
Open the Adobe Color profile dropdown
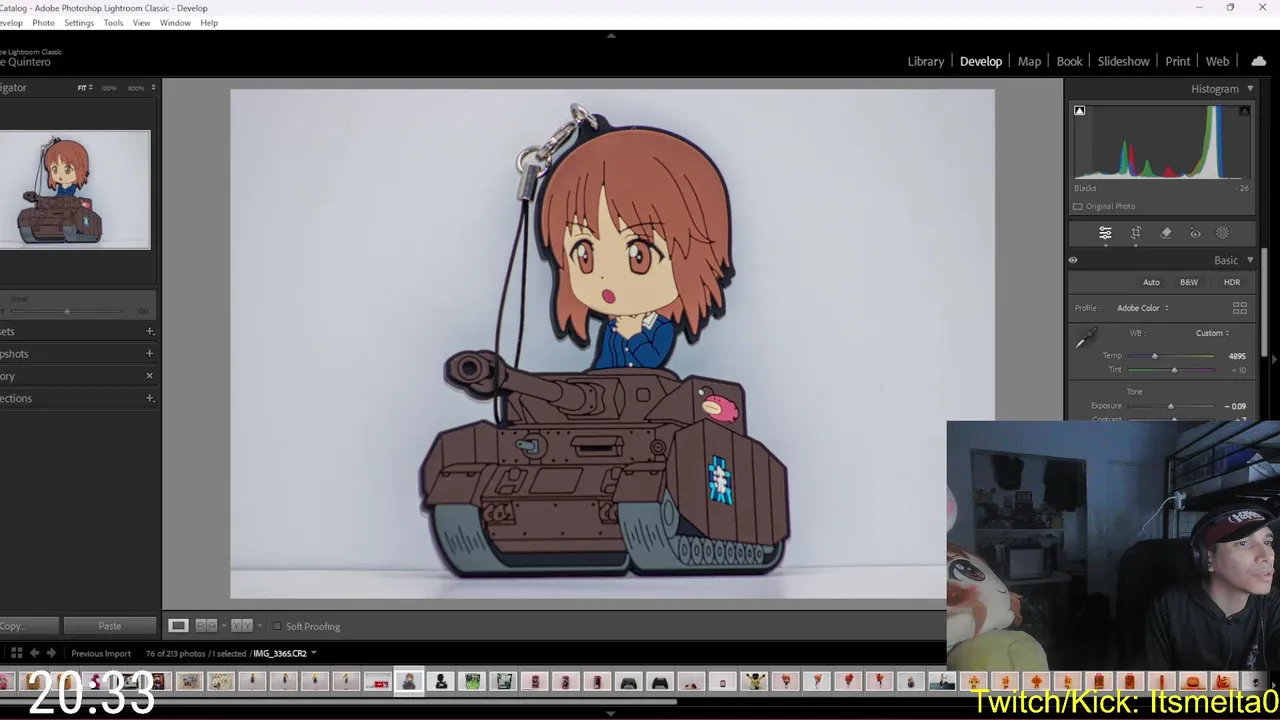(1142, 308)
